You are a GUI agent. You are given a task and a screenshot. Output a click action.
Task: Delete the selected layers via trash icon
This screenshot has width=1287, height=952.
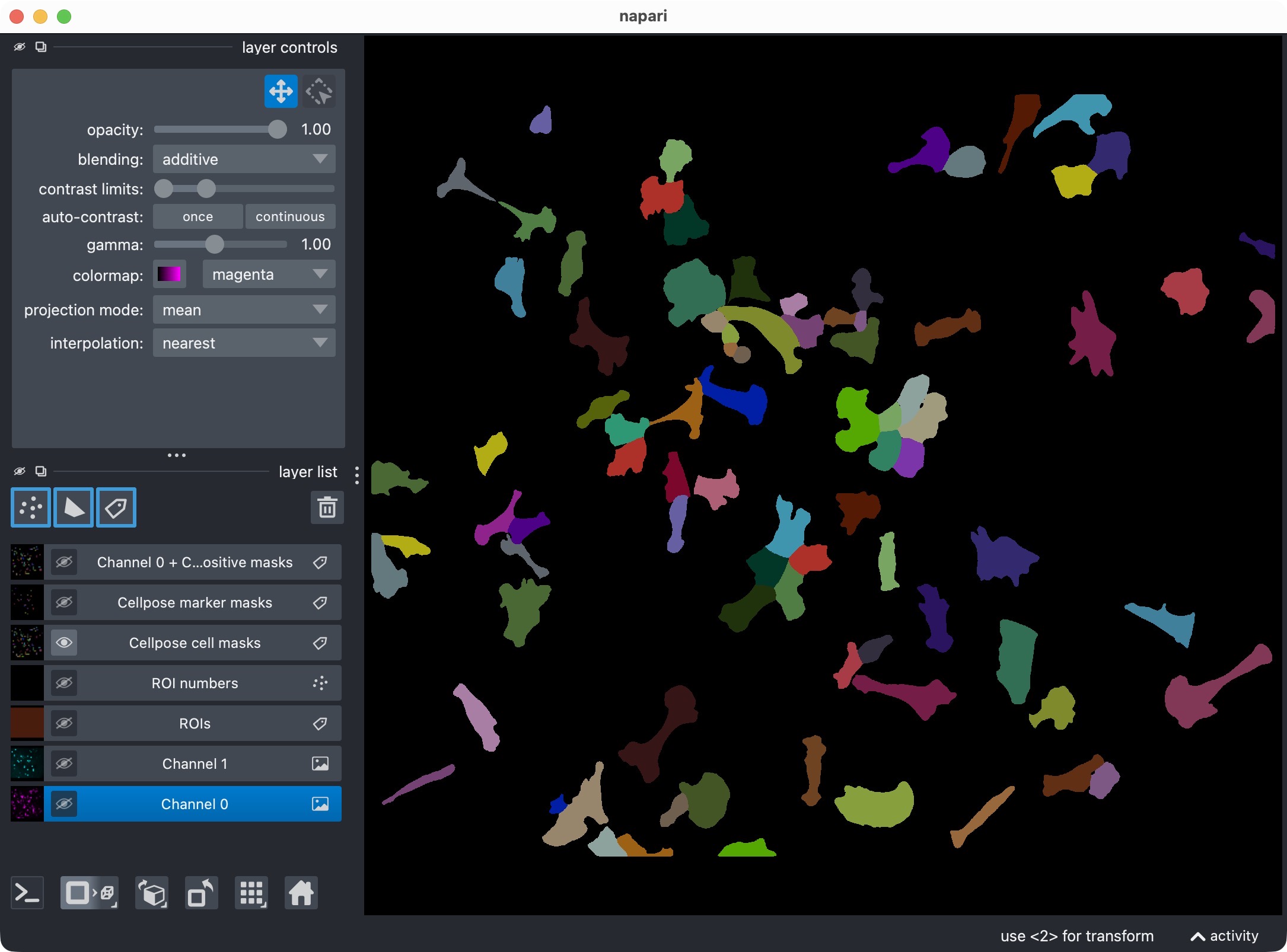point(327,507)
